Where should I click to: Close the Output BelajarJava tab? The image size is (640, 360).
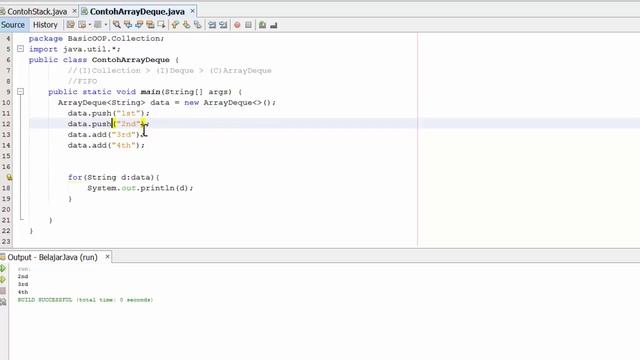pos(107,257)
